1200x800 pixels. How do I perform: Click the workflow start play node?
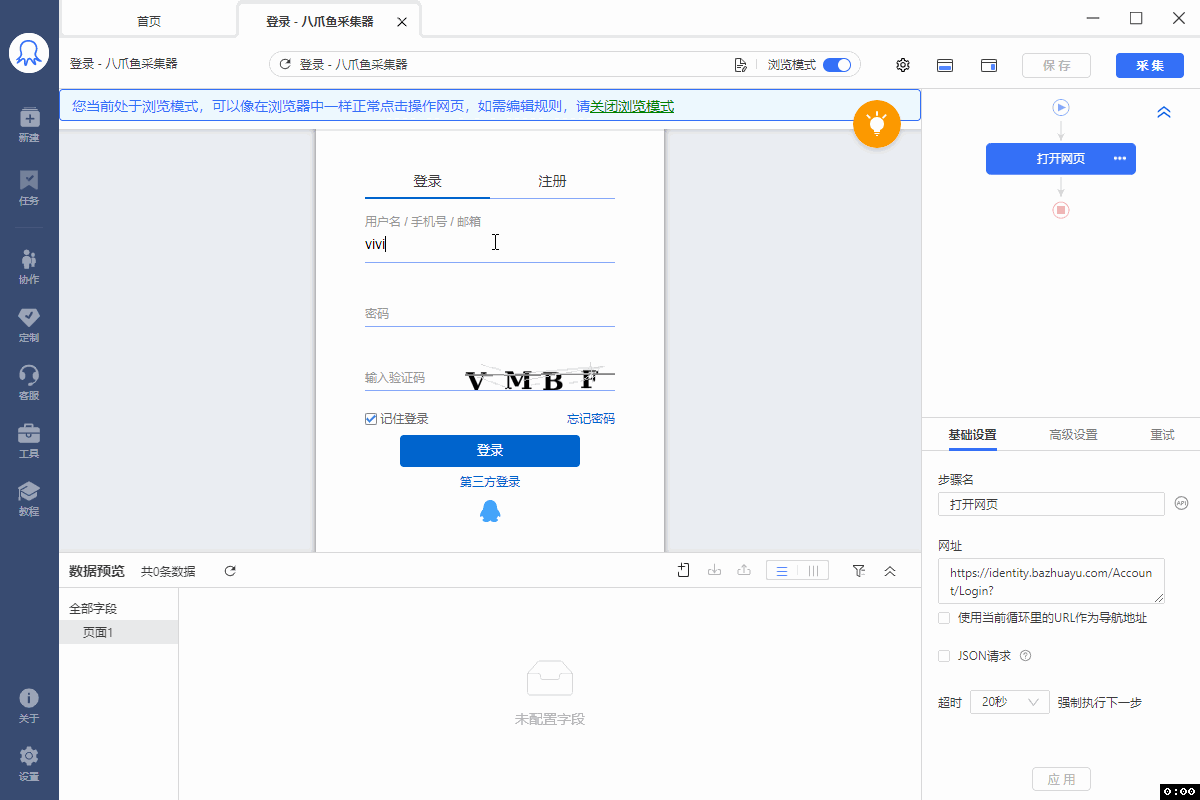pos(1061,107)
